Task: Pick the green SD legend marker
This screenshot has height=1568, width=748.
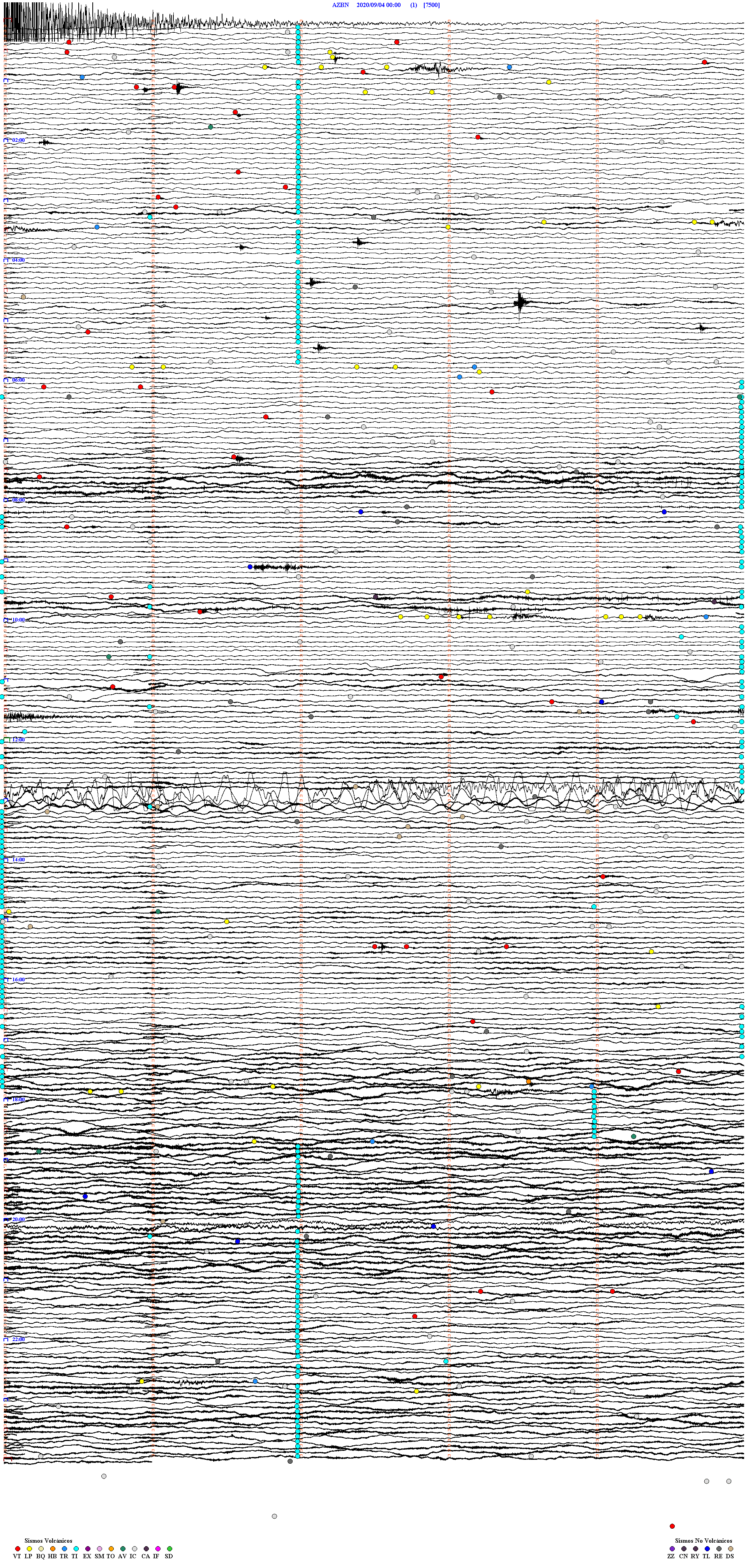Action: point(169,1549)
